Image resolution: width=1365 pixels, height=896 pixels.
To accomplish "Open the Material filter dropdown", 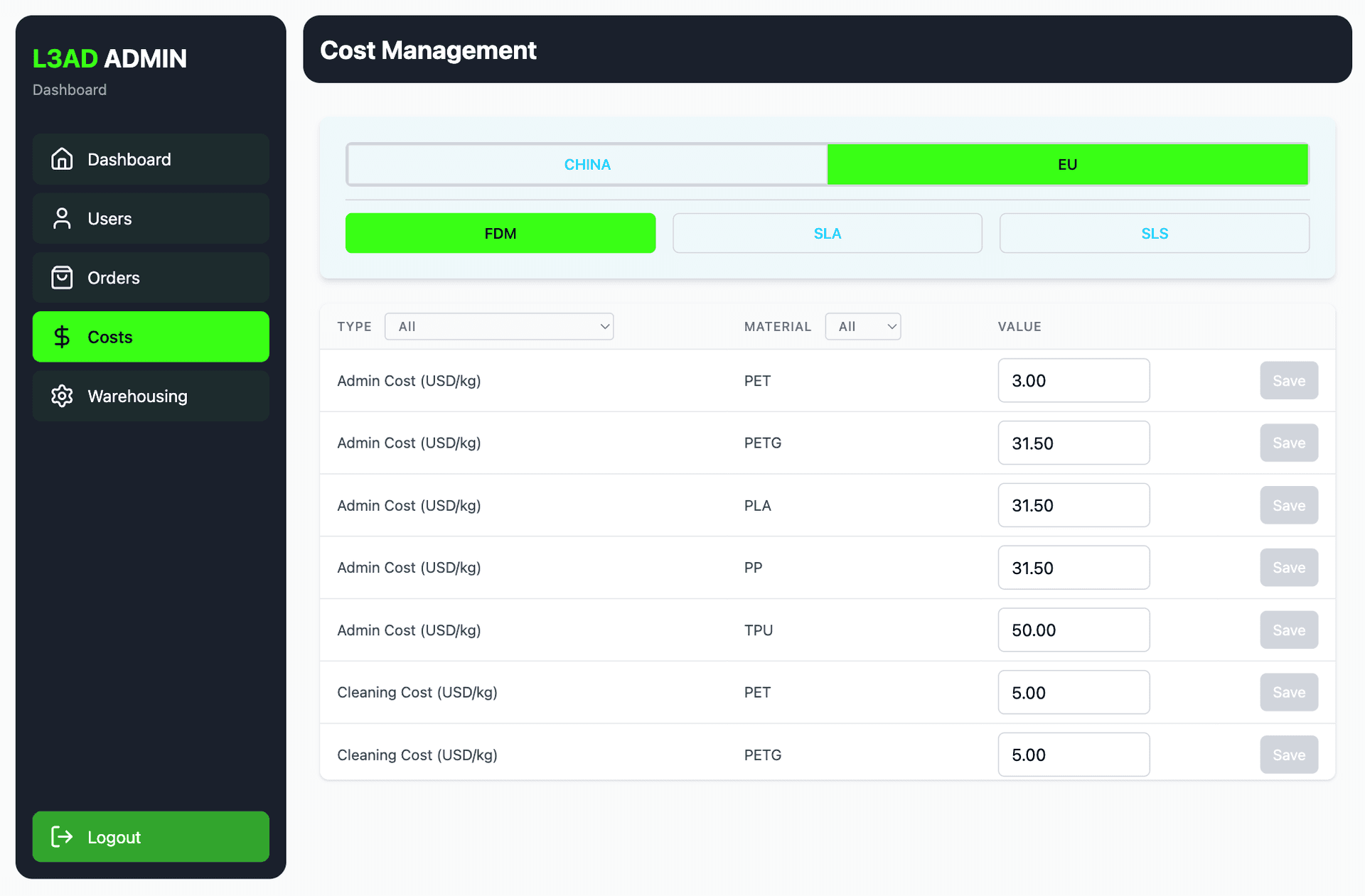I will coord(862,326).
